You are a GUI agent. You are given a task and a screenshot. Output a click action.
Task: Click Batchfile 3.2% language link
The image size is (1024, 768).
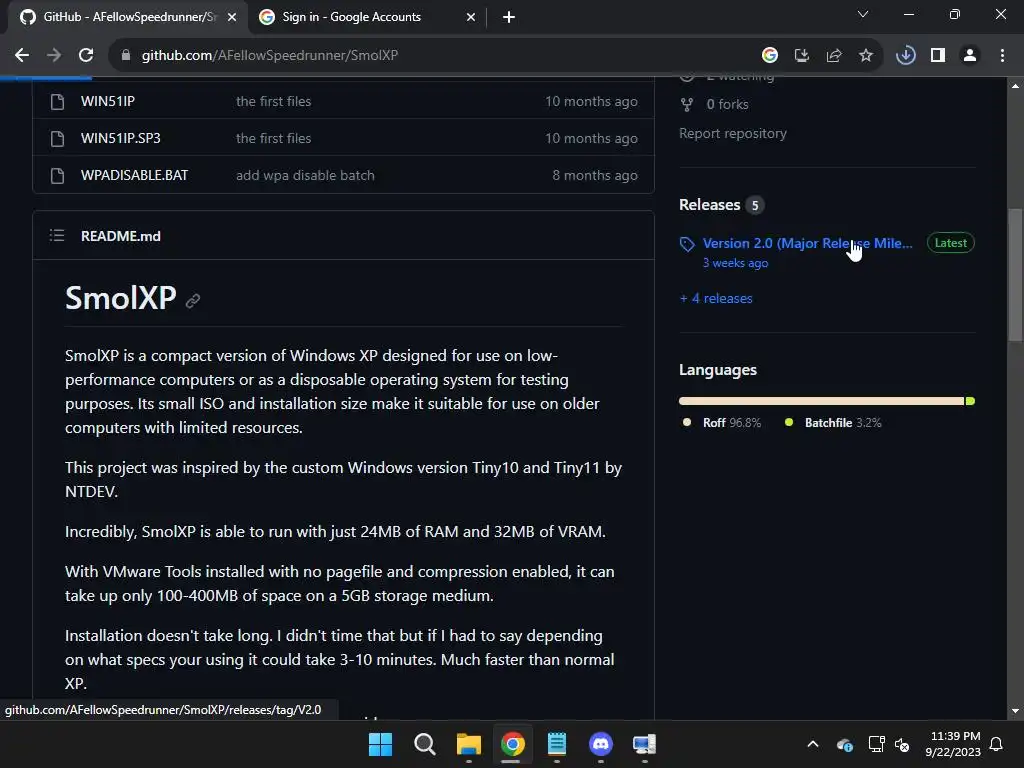pos(833,423)
